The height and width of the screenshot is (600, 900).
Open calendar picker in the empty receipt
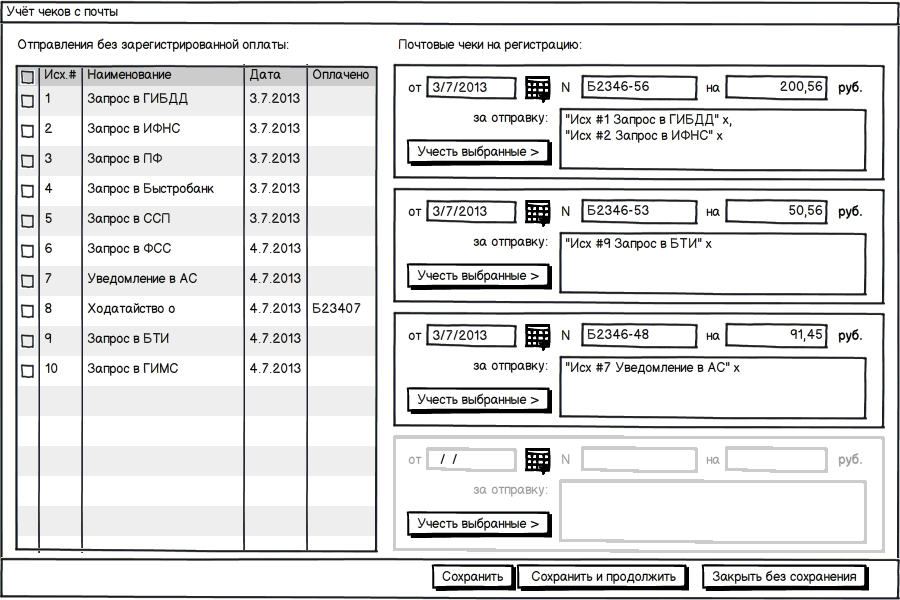(x=537, y=460)
